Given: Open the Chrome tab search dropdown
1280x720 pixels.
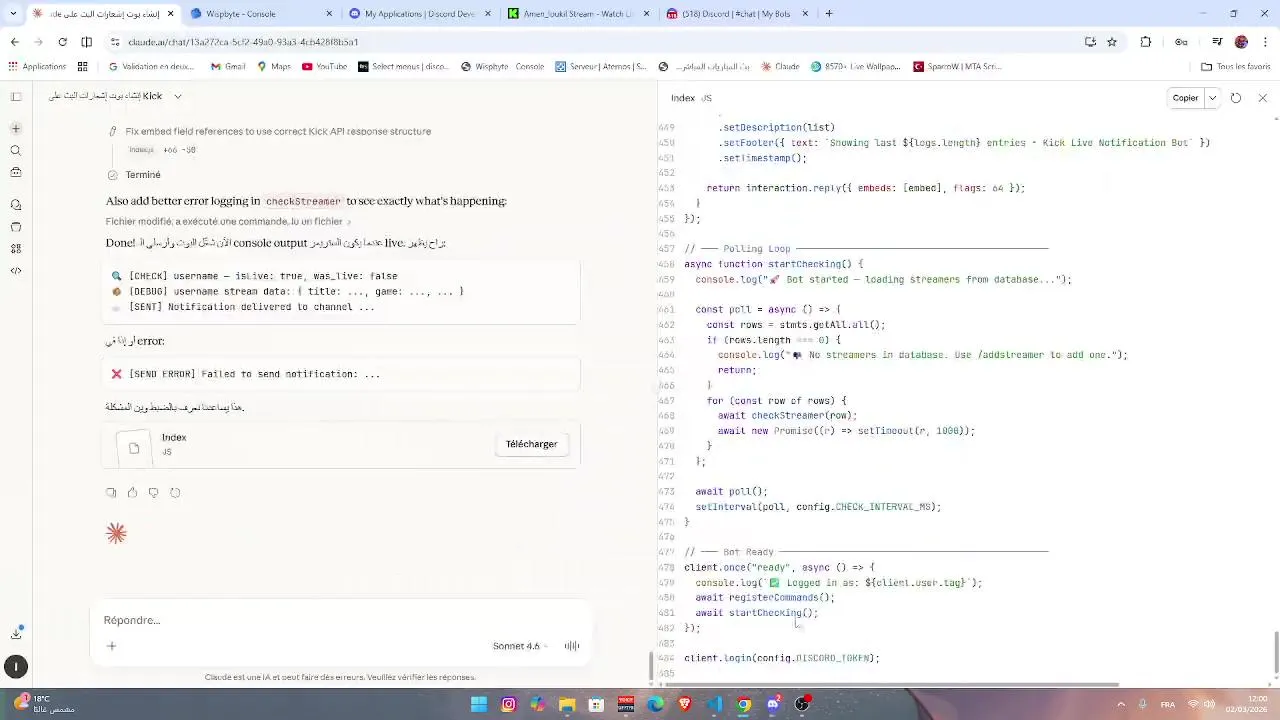Looking at the screenshot, I should pyautogui.click(x=13, y=14).
